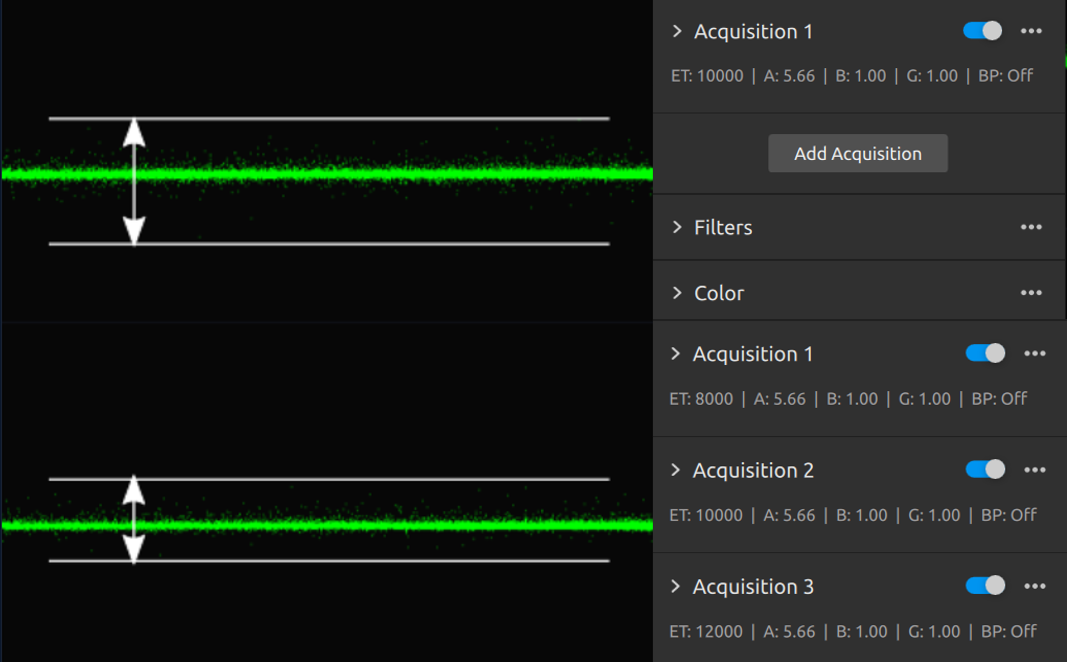This screenshot has height=662, width=1067.
Task: Open more options for Acquisition 1 with ET 10000
Action: coord(1031,31)
